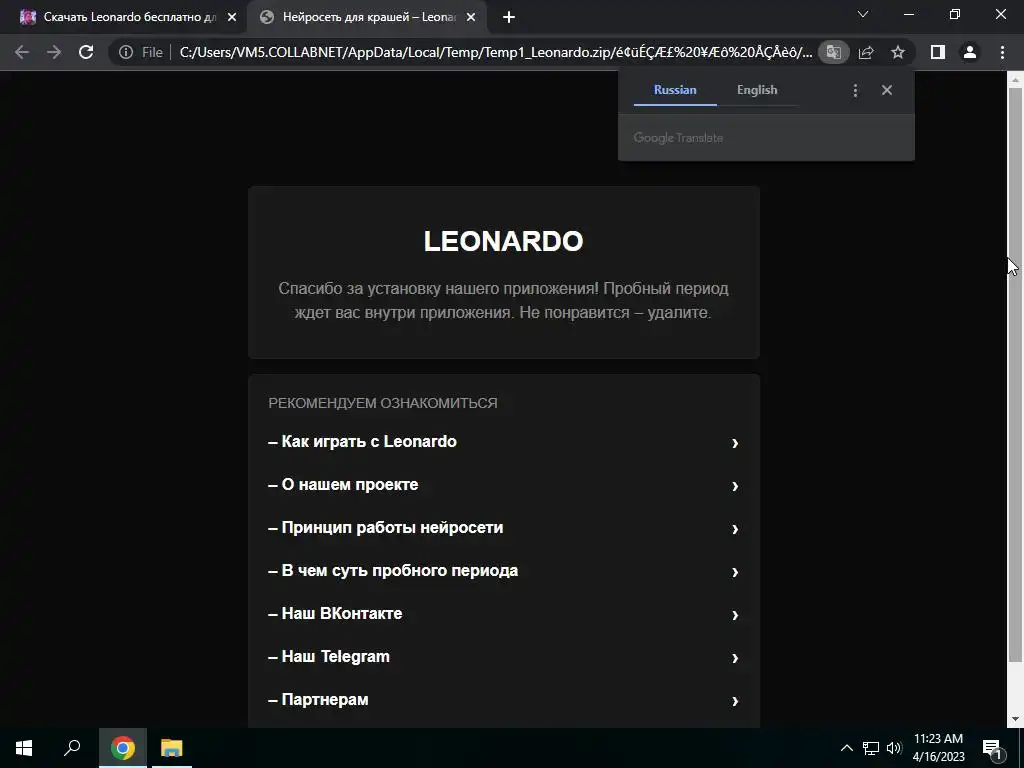Bookmark this page with star icon
This screenshot has width=1024, height=768.
898,52
